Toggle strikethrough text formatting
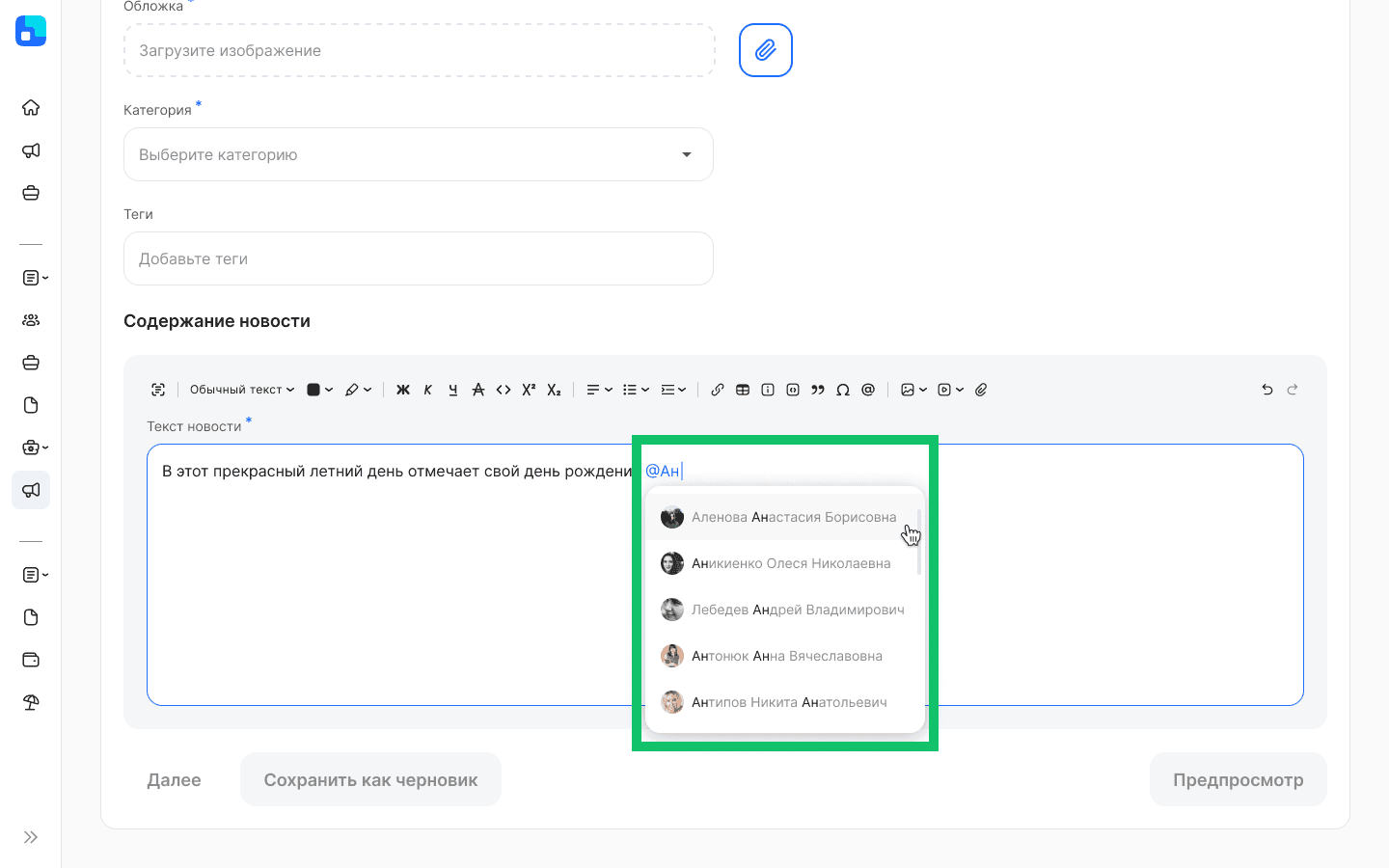The height and width of the screenshot is (868, 1389). (478, 390)
